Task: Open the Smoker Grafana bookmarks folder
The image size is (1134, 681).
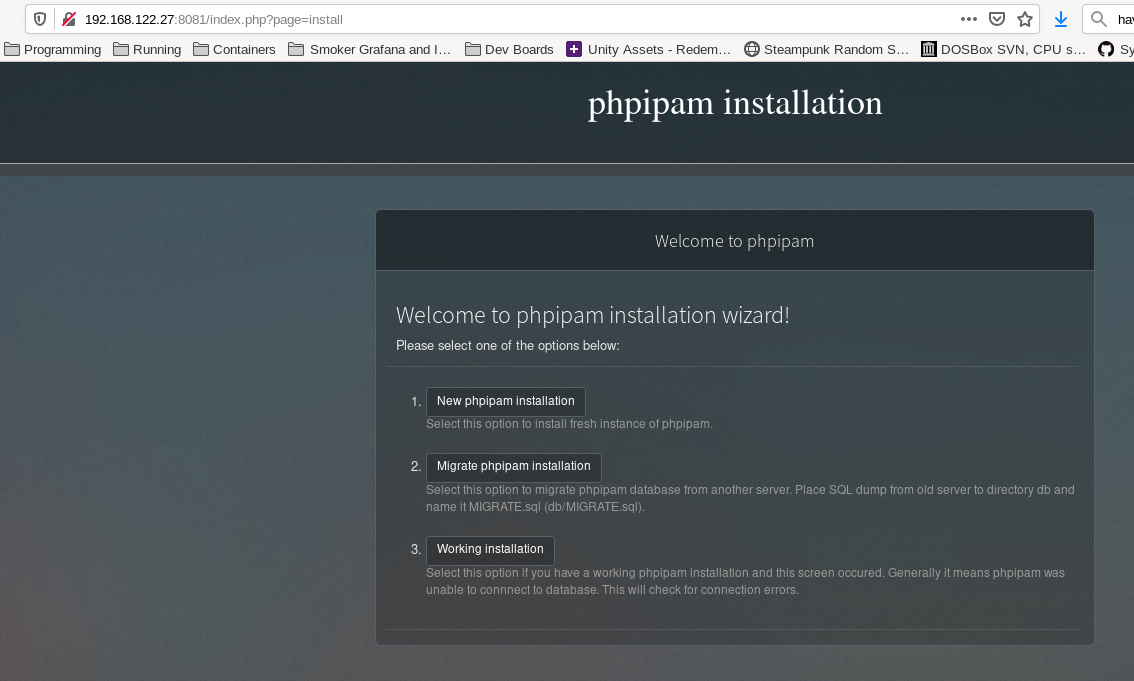Action: click(370, 49)
